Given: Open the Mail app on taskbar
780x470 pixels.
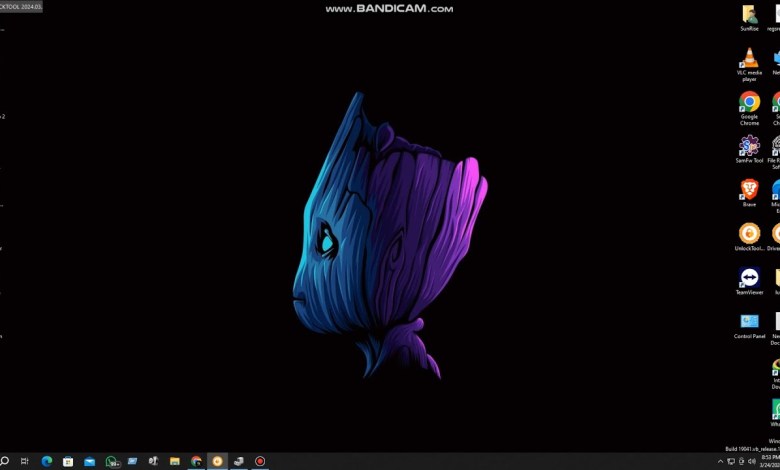Looking at the screenshot, I should point(90,461).
